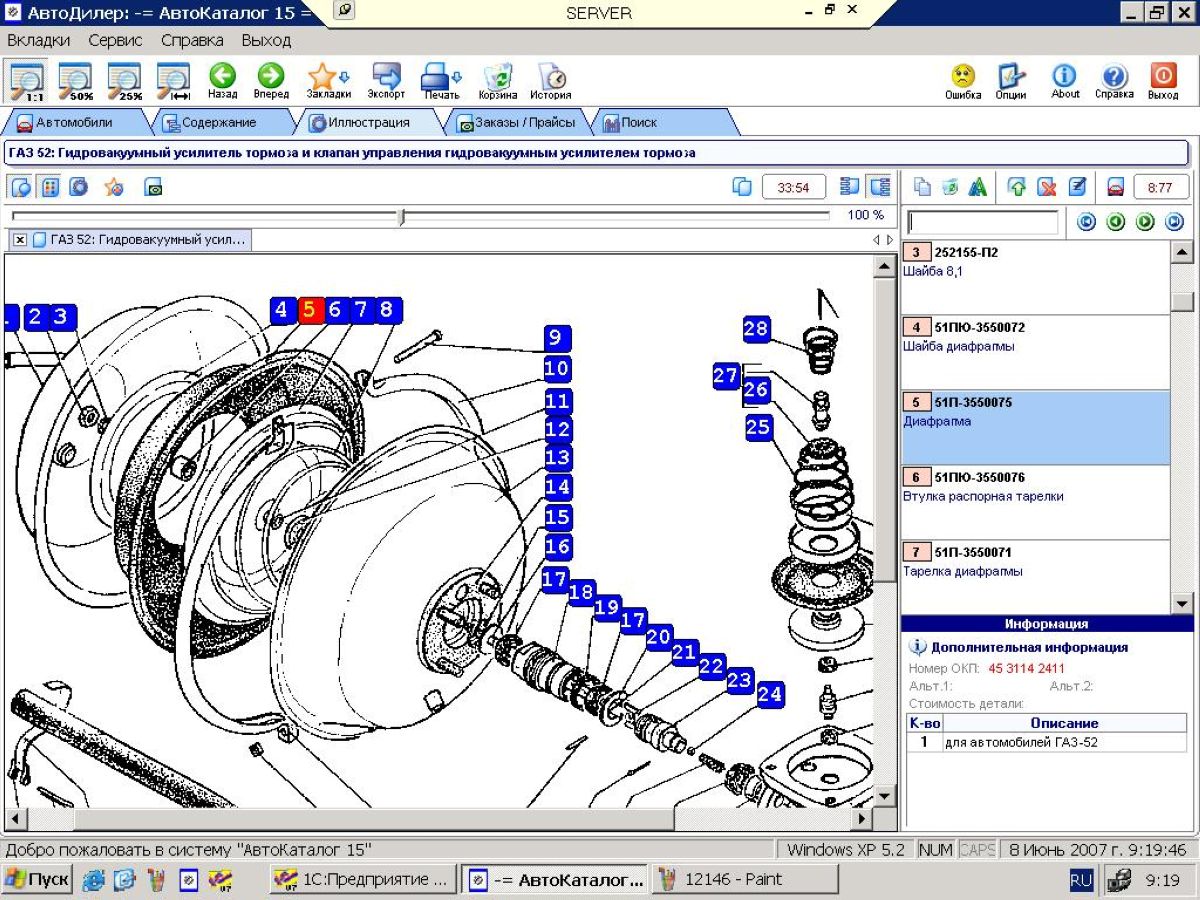This screenshot has width=1200, height=900.
Task: Adjust the illustration zoom slider handle
Action: point(402,216)
